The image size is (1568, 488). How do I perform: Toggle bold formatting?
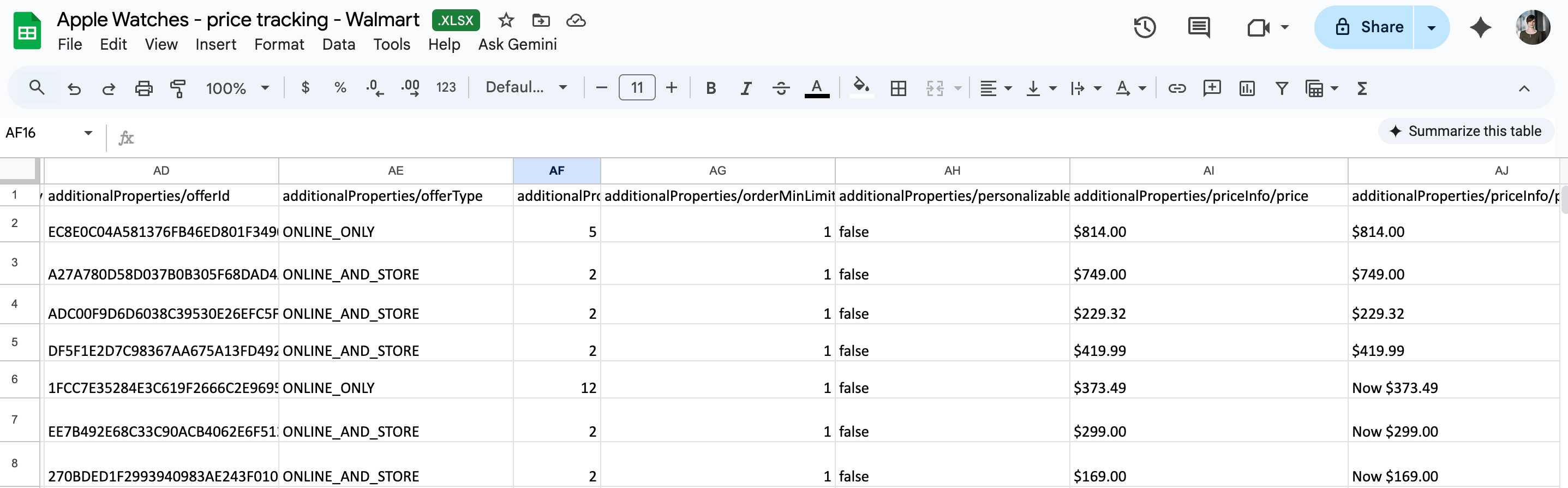click(x=710, y=88)
